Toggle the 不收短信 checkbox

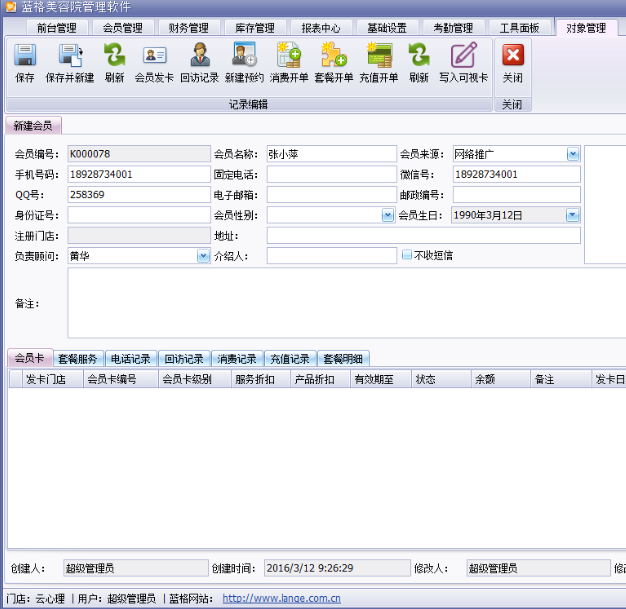[407, 255]
